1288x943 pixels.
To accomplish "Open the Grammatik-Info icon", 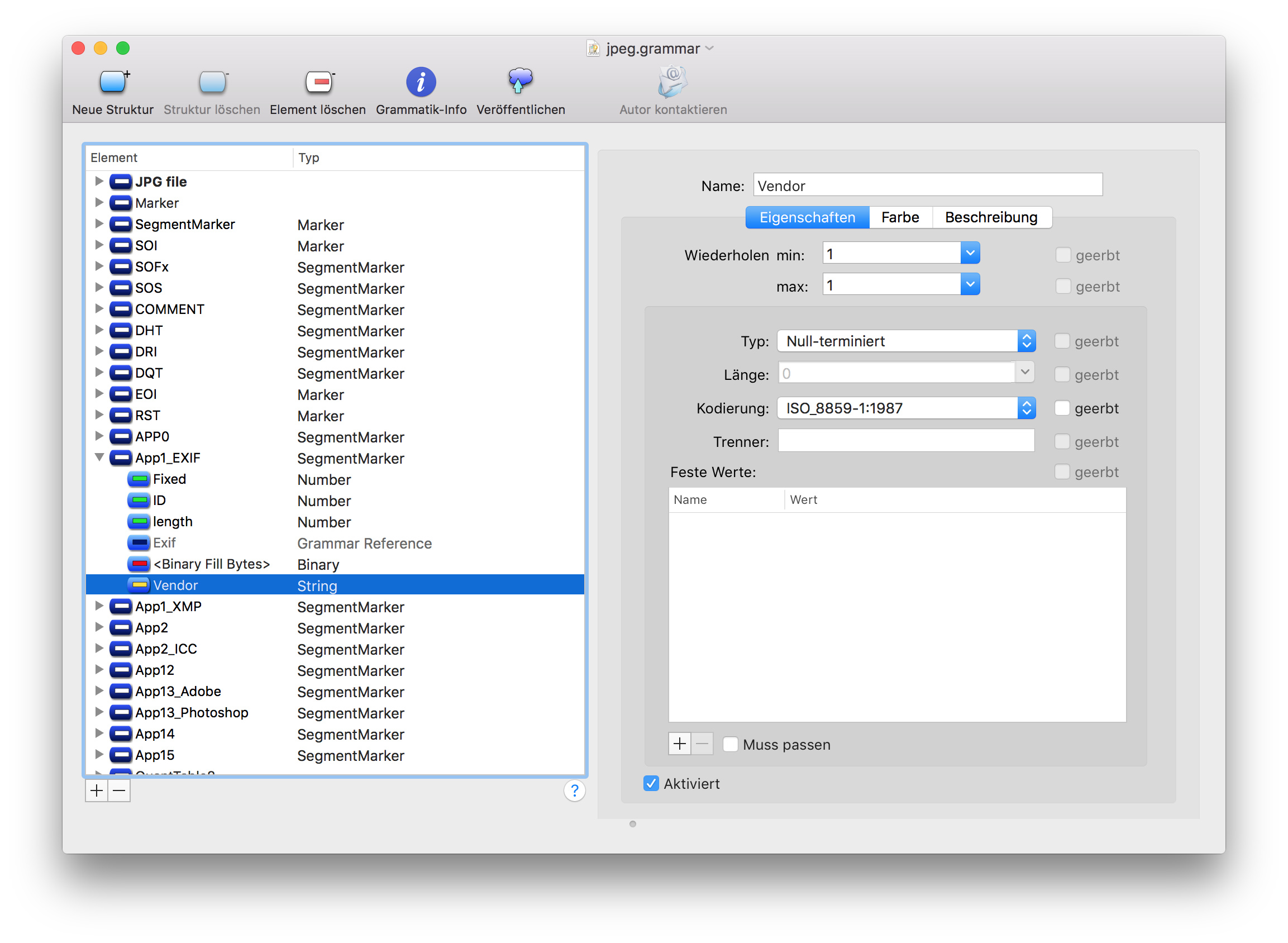I will (421, 83).
